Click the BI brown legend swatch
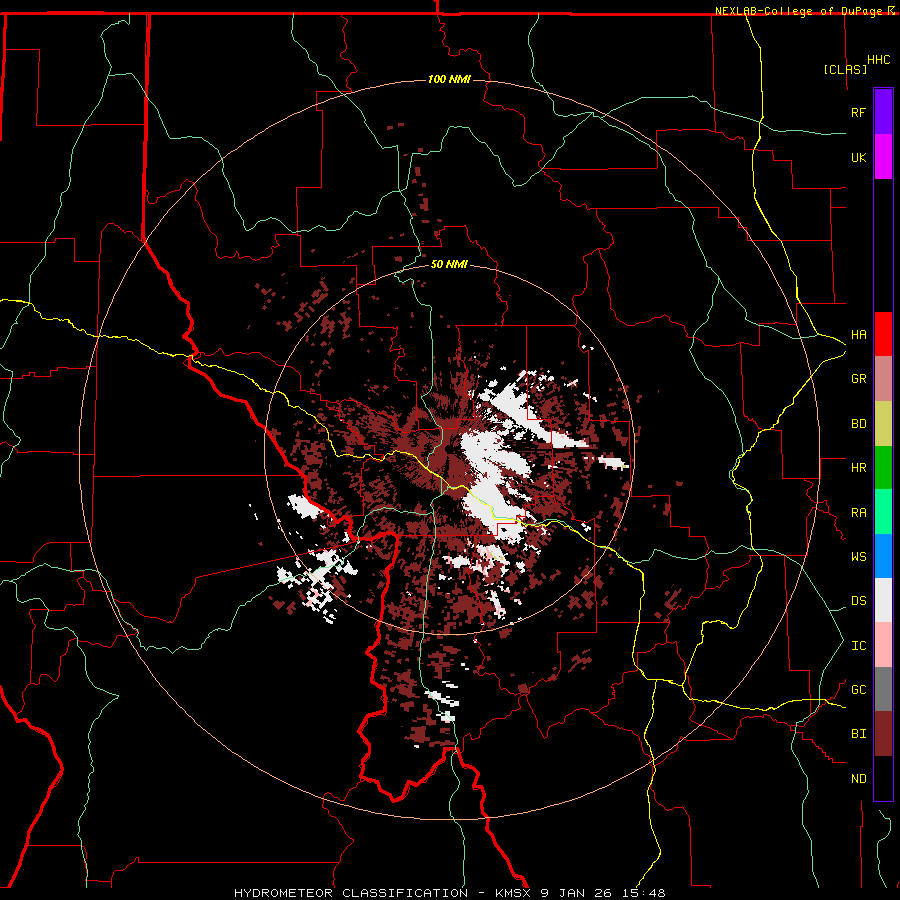 coord(883,734)
